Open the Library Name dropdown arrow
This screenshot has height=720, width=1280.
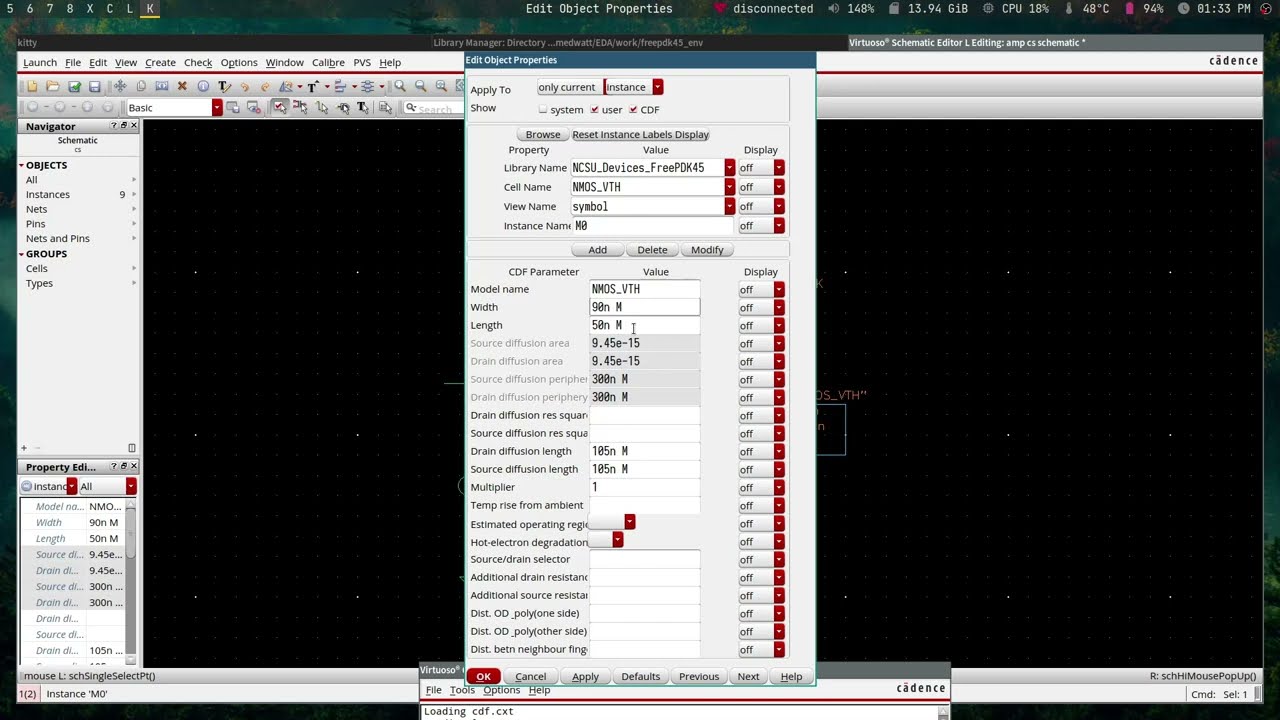tap(730, 168)
